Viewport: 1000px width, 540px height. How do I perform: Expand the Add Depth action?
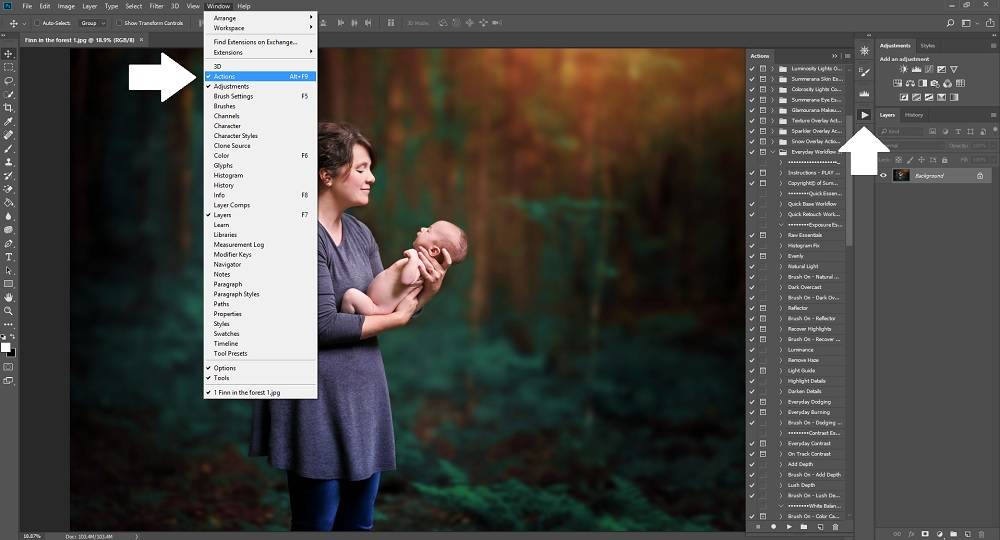point(781,464)
